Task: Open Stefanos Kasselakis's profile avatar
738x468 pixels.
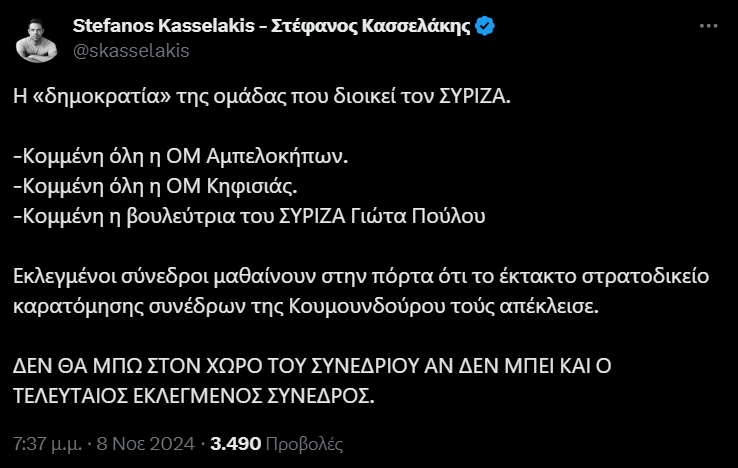Action: 37,38
